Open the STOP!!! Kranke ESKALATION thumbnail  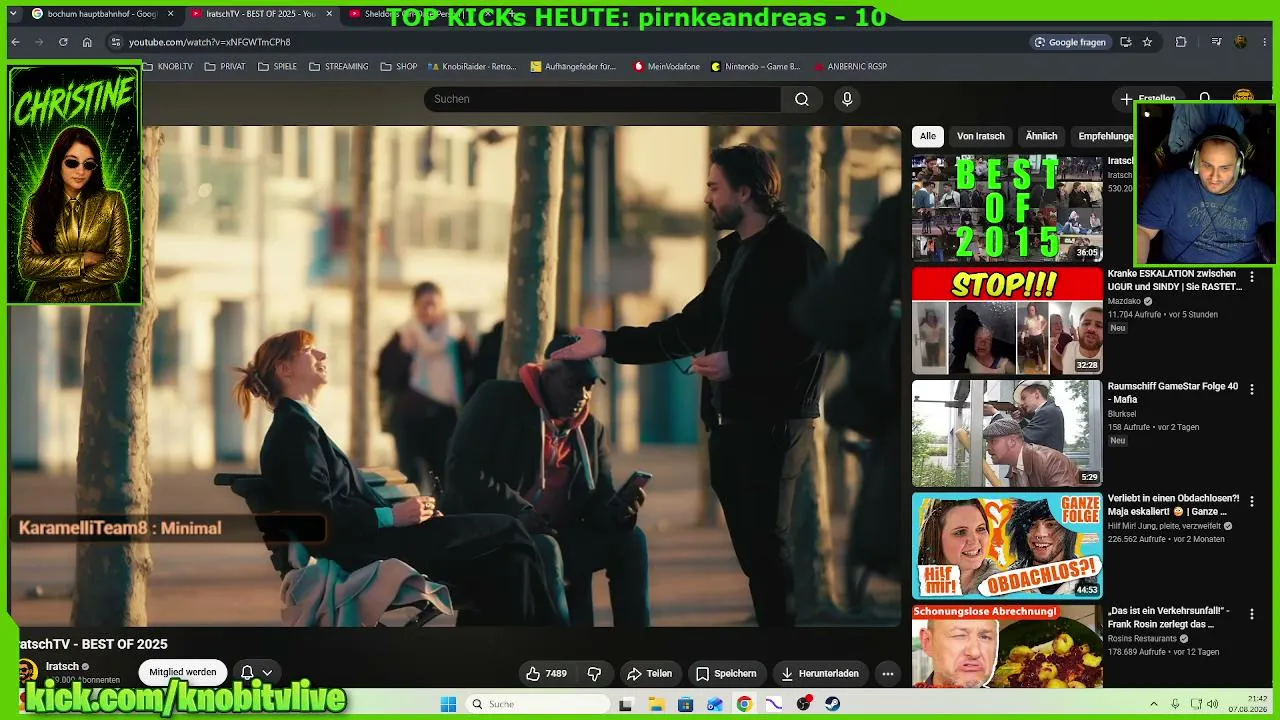point(1007,321)
